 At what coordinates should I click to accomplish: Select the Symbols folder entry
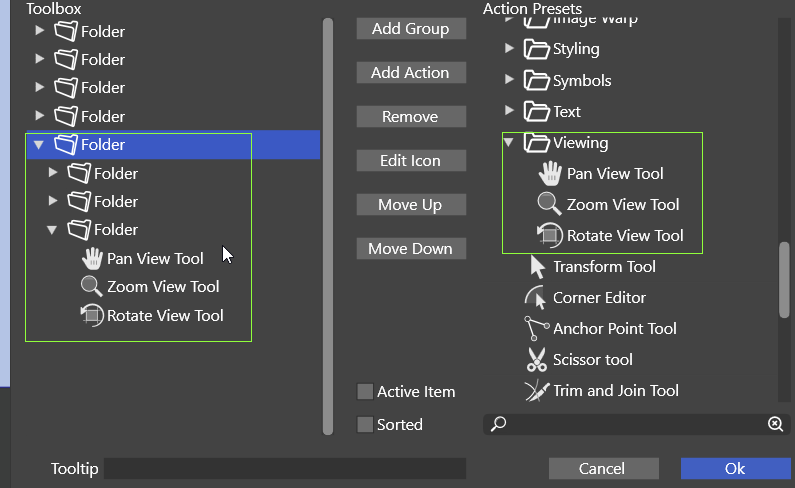pos(581,81)
